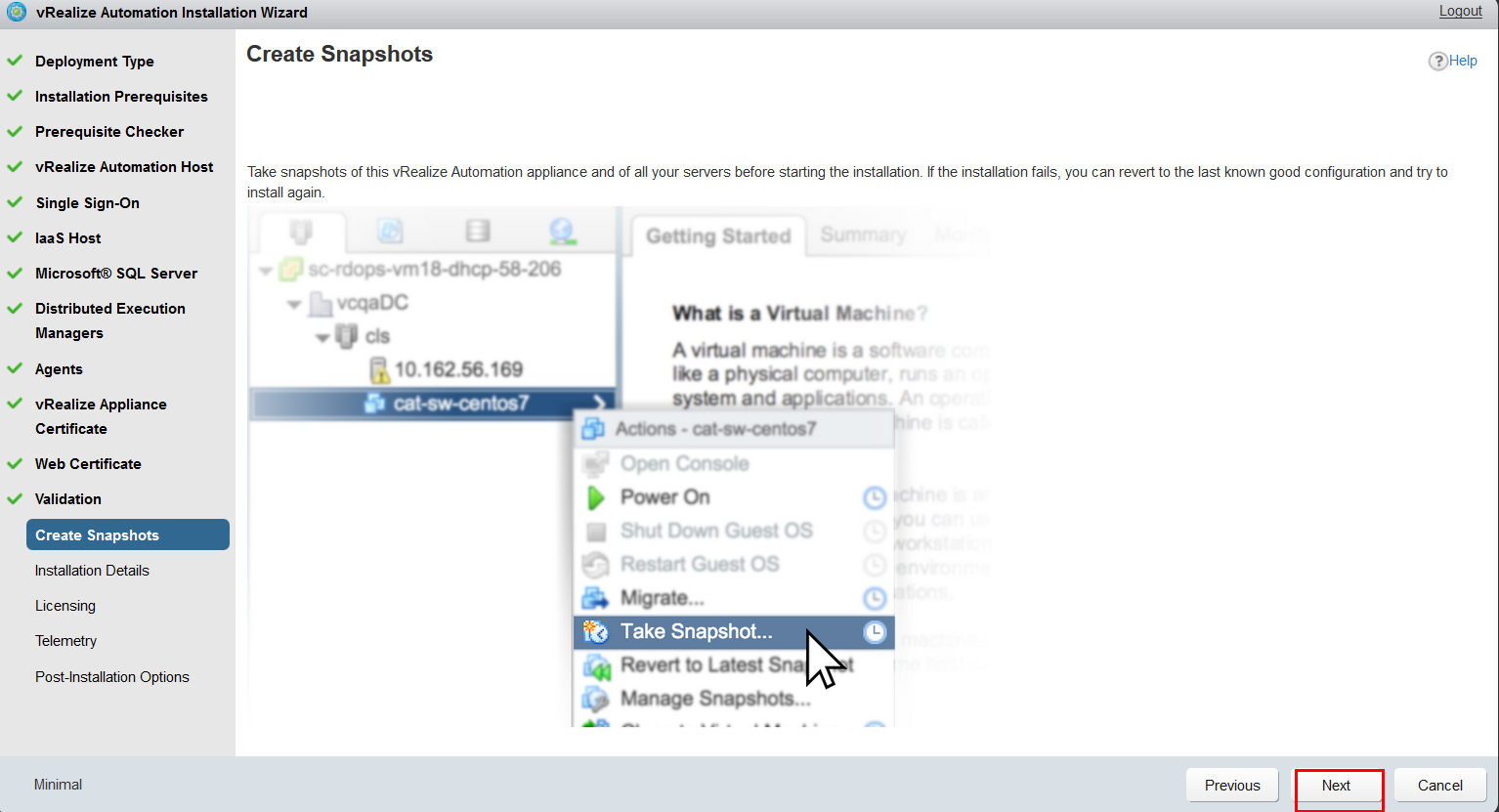Viewport: 1499px width, 812px height.
Task: Open the Getting Started tab in illustration
Action: (718, 236)
